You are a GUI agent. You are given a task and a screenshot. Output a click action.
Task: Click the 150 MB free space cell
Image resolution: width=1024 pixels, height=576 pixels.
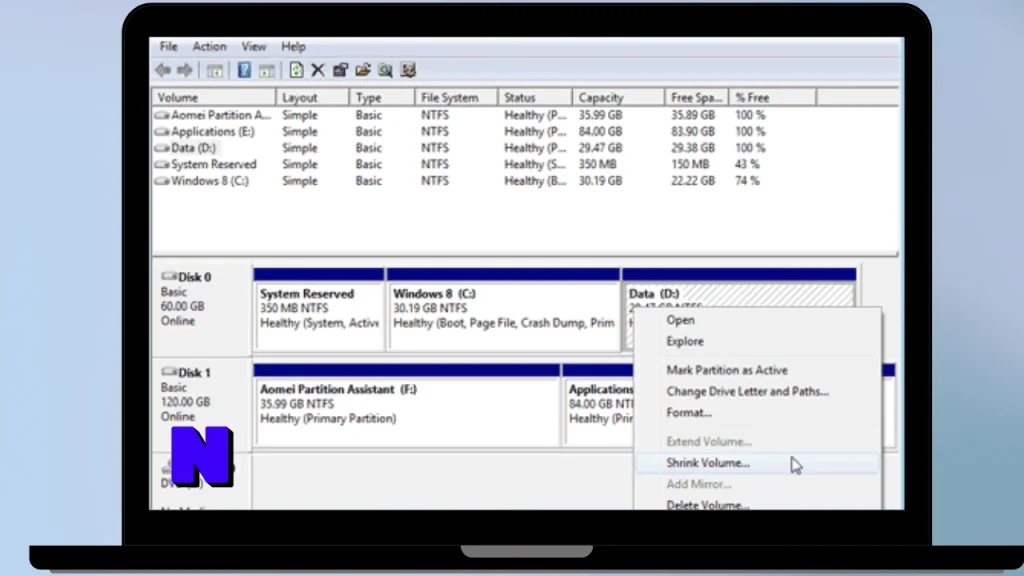point(690,165)
